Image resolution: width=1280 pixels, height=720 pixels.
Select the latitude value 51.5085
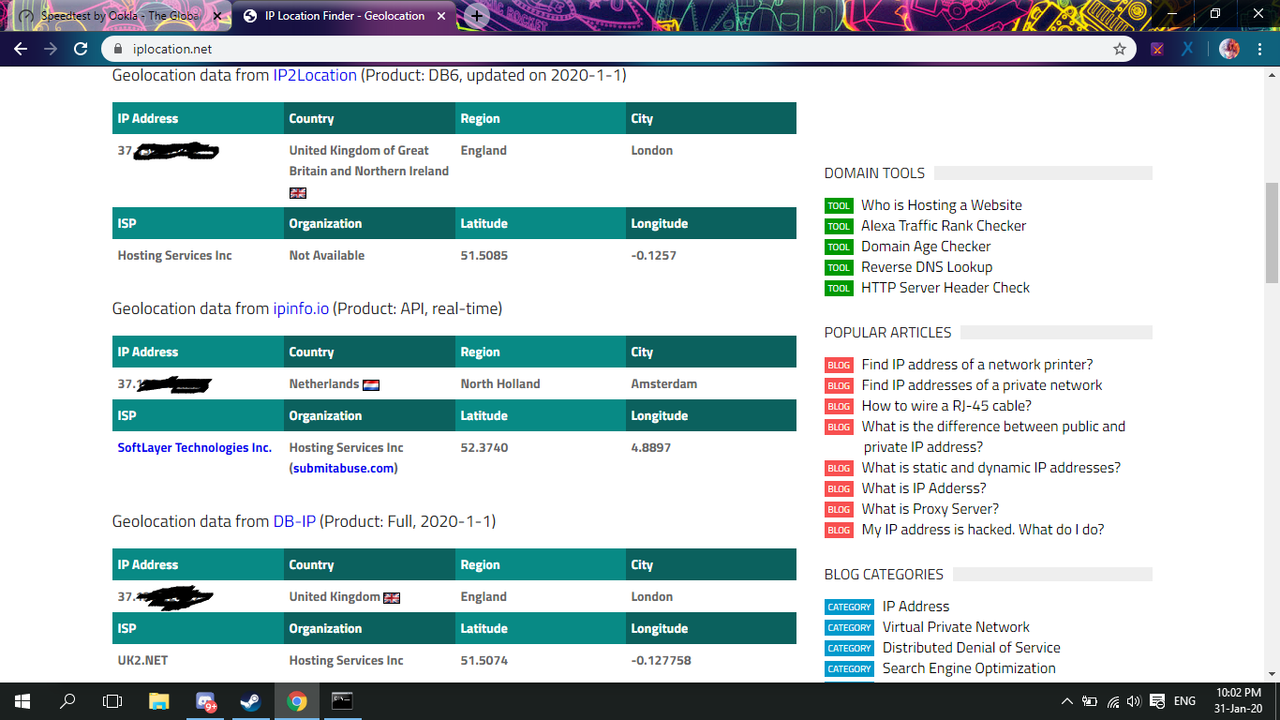click(484, 256)
